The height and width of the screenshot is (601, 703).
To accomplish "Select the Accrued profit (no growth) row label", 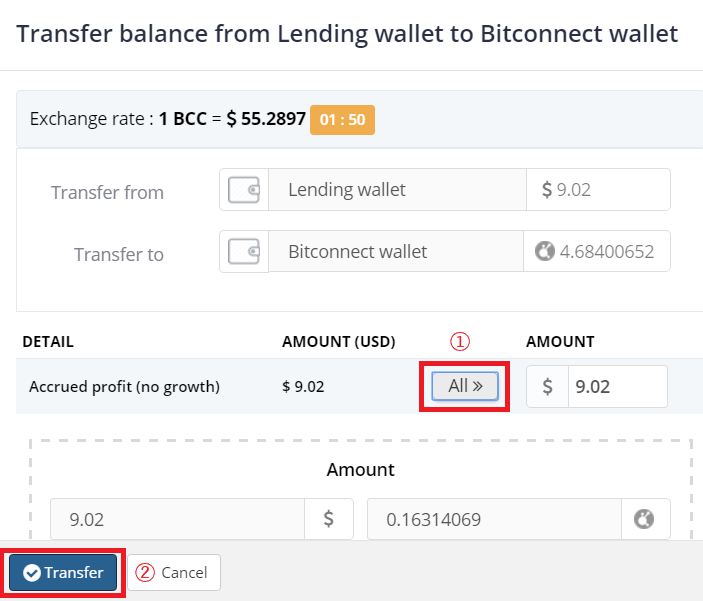I will tap(125, 387).
